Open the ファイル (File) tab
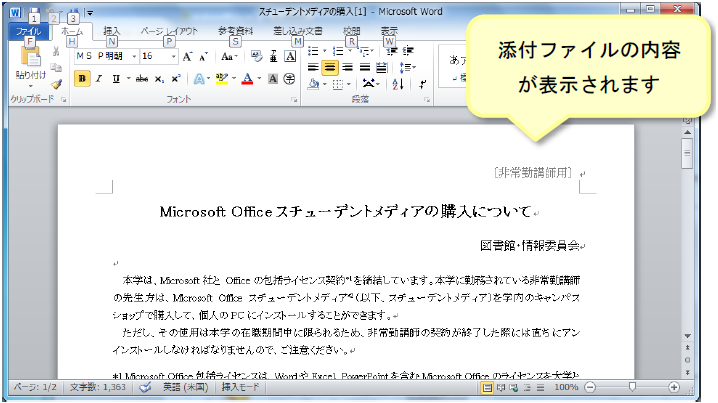The image size is (718, 403). tap(28, 32)
